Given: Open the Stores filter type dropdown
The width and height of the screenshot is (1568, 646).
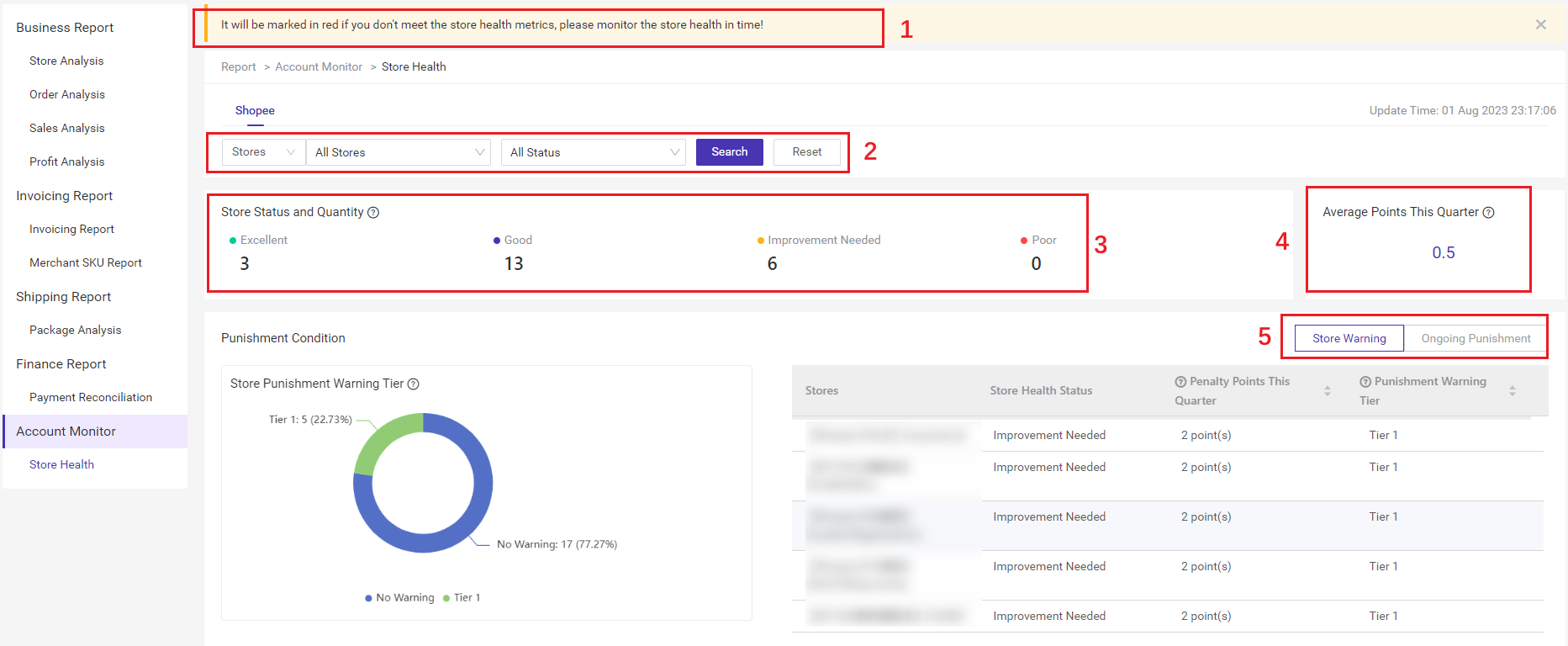Looking at the screenshot, I should click(263, 152).
